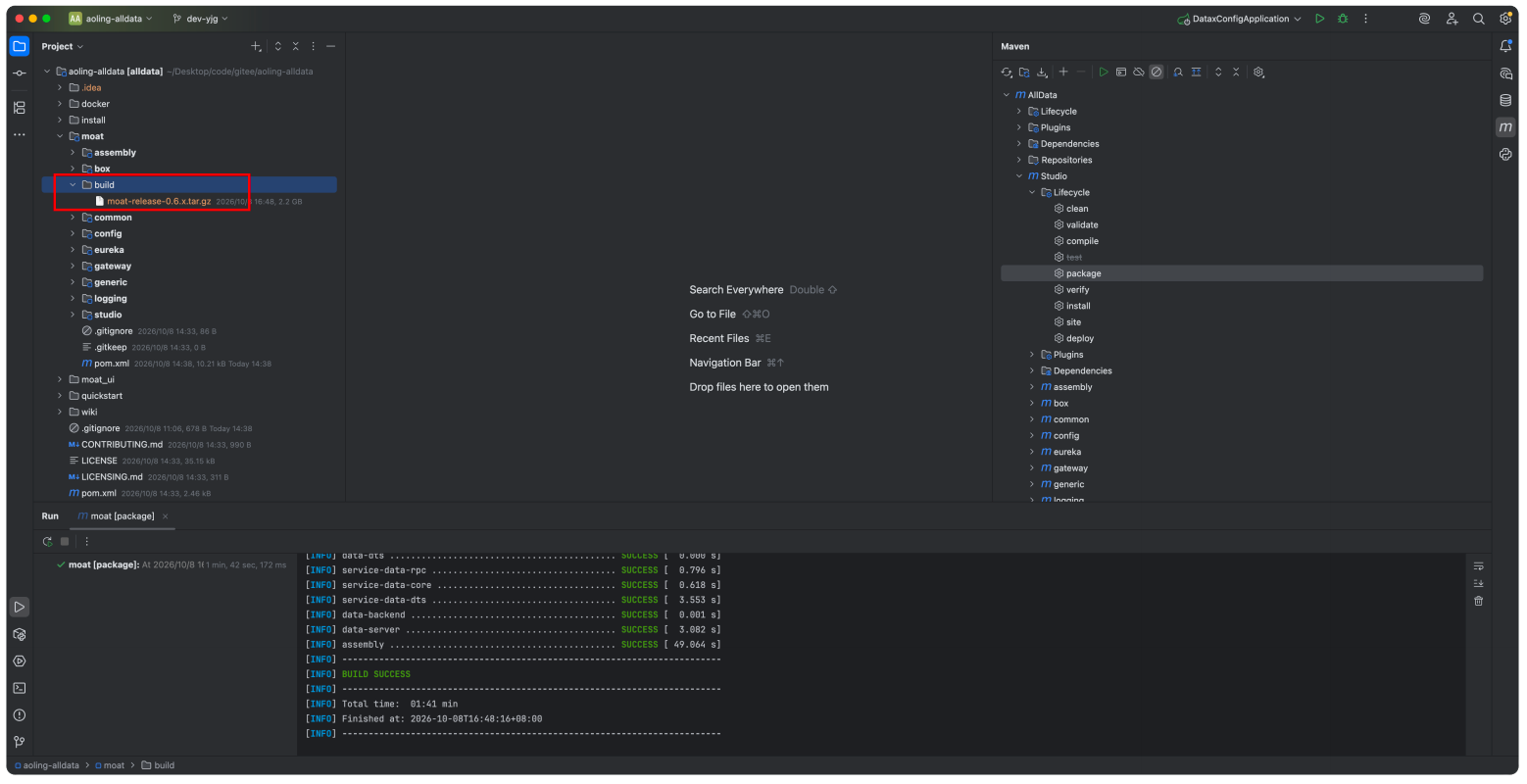Image resolution: width=1527 pixels, height=784 pixels.
Task: Open the Commit tool window icon
Action: click(x=20, y=73)
